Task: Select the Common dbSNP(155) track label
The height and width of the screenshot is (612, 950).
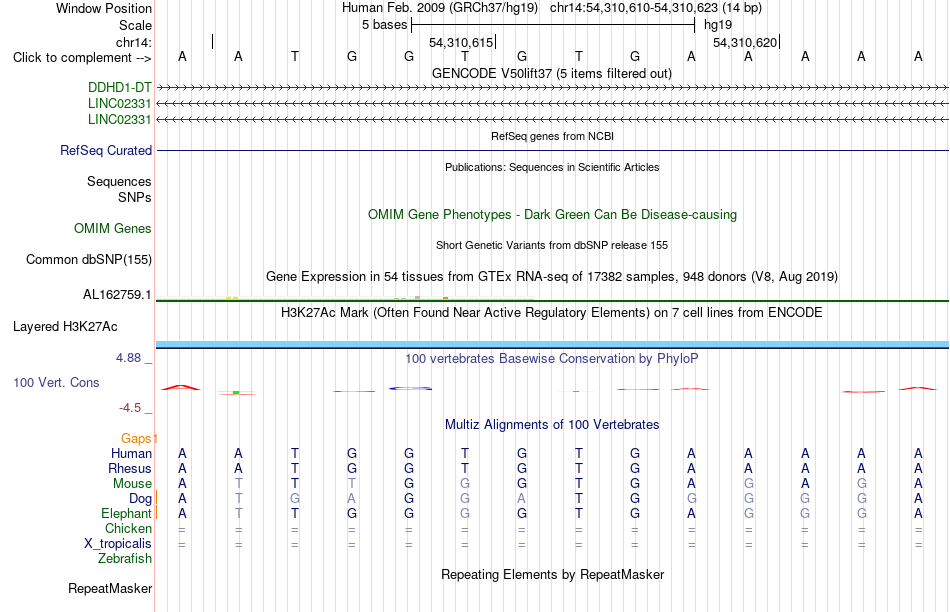Action: pyautogui.click(x=89, y=259)
